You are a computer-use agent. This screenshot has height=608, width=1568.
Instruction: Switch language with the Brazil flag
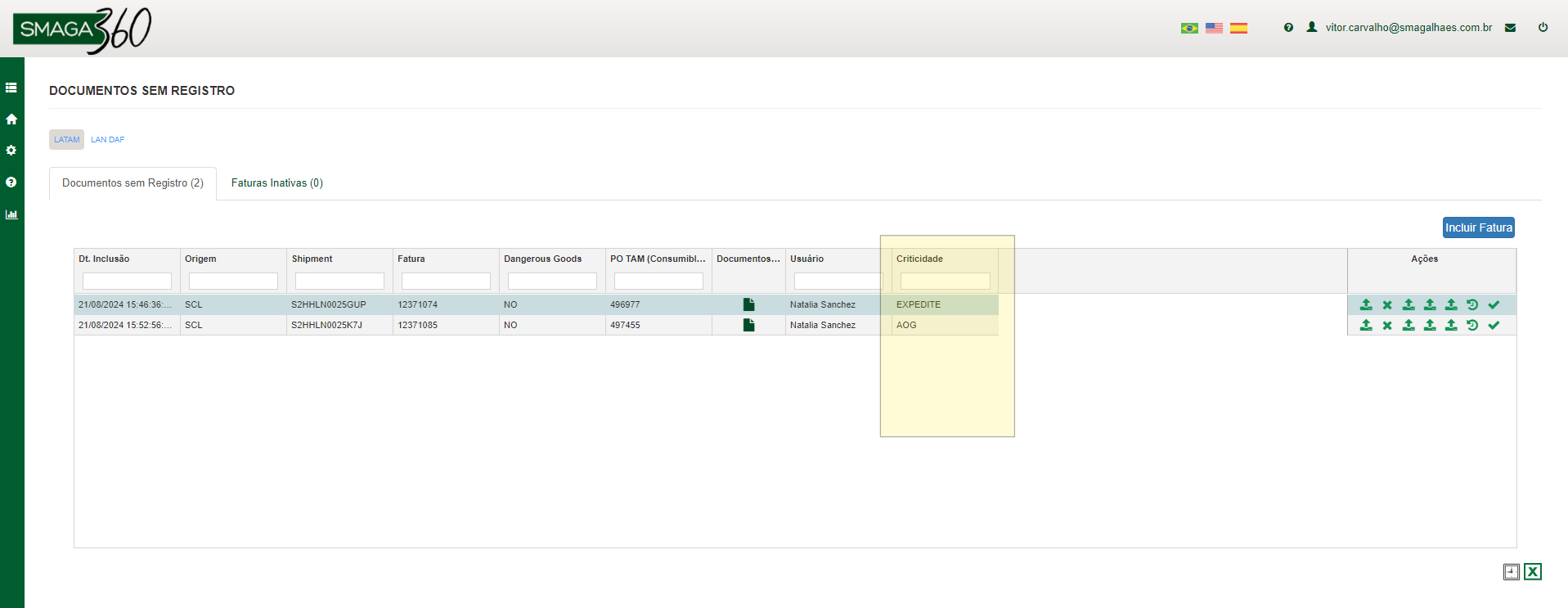[1189, 28]
